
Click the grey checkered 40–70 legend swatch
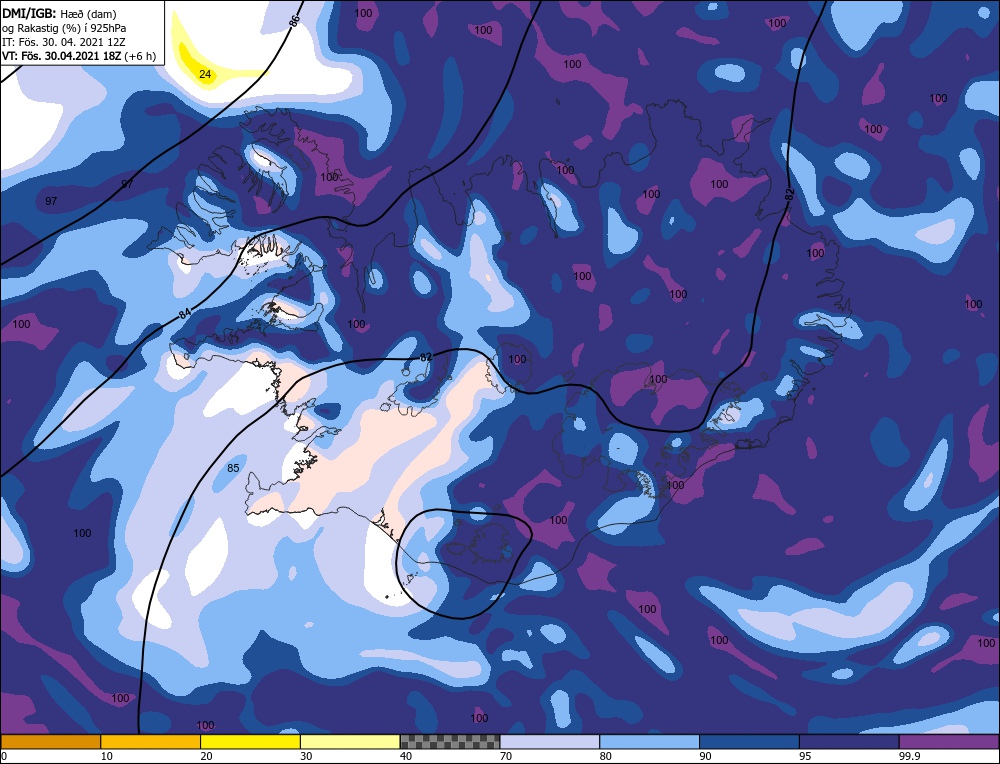click(x=450, y=741)
